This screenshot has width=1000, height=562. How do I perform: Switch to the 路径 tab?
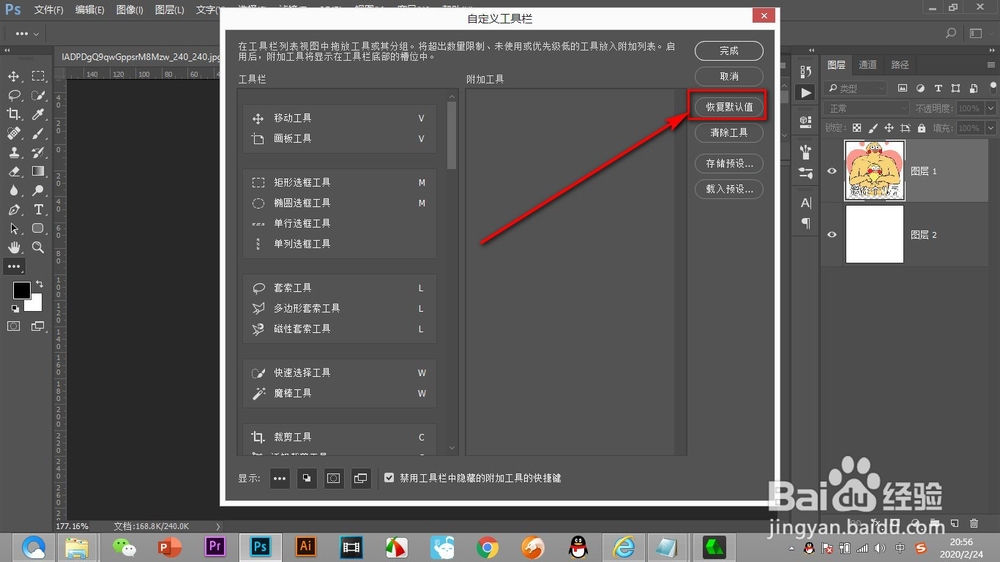tap(900, 64)
